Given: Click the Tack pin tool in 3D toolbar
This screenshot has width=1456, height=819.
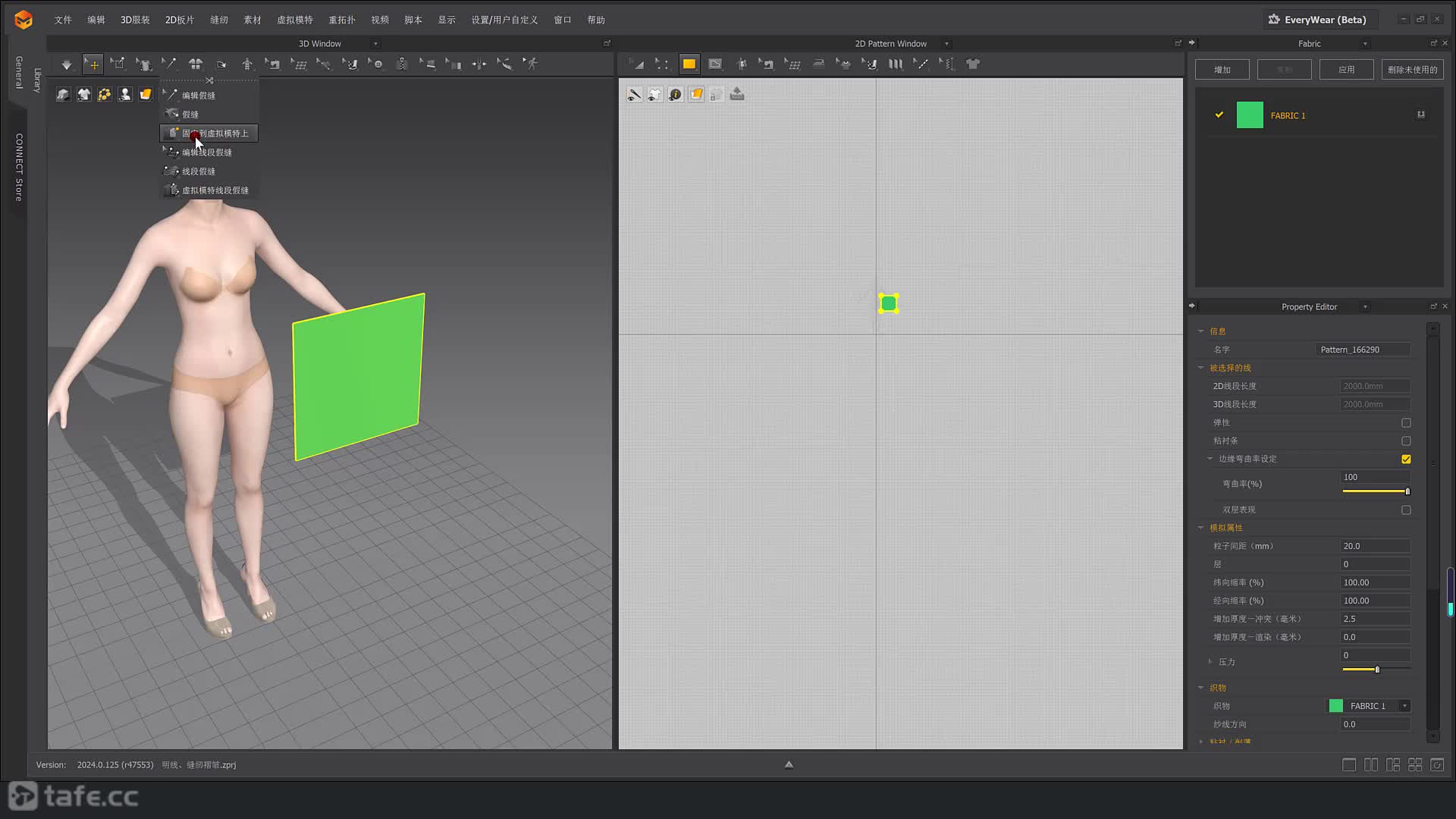Looking at the screenshot, I should click(169, 64).
